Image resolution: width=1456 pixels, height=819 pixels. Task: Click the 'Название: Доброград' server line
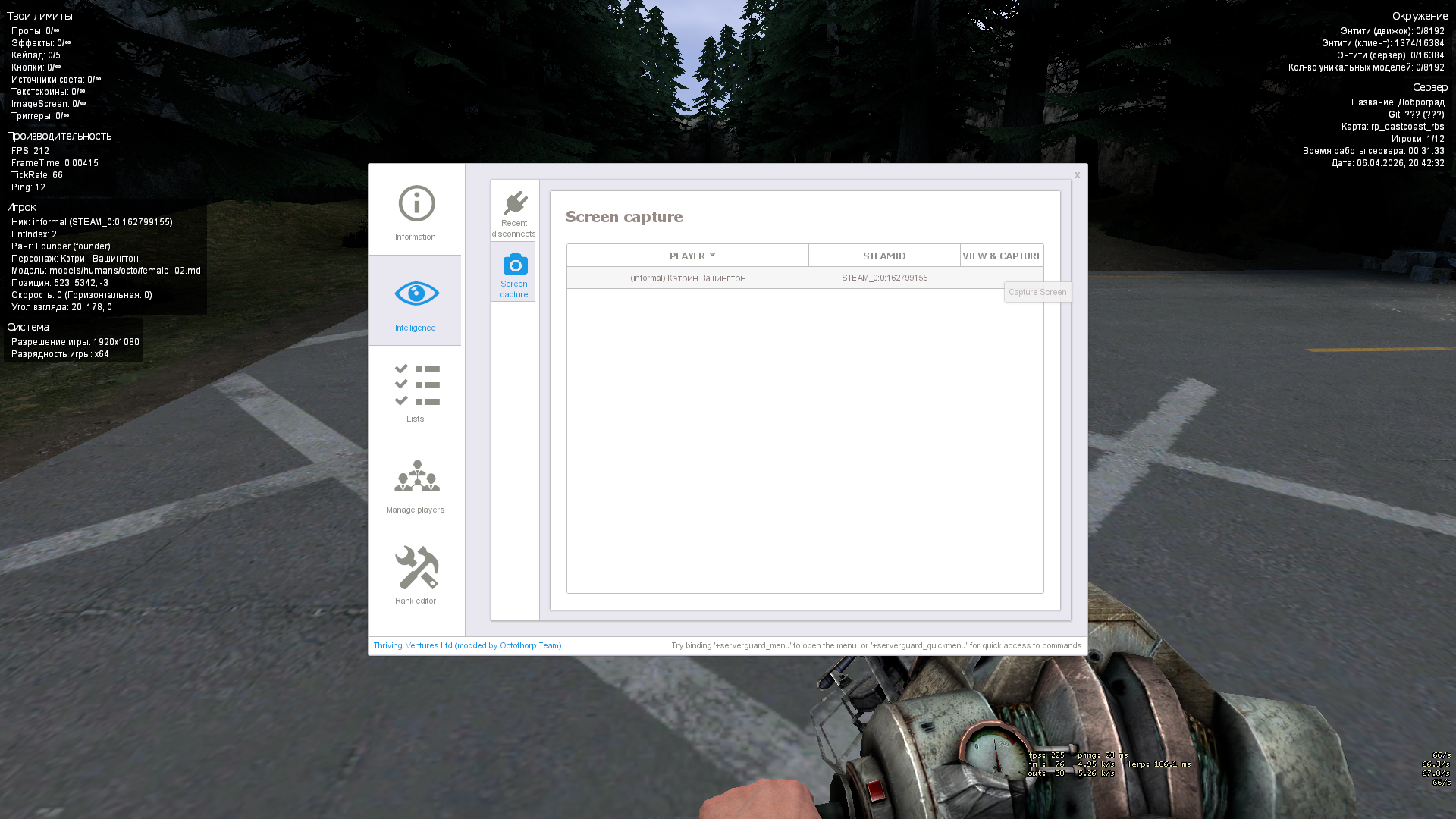click(x=1398, y=102)
